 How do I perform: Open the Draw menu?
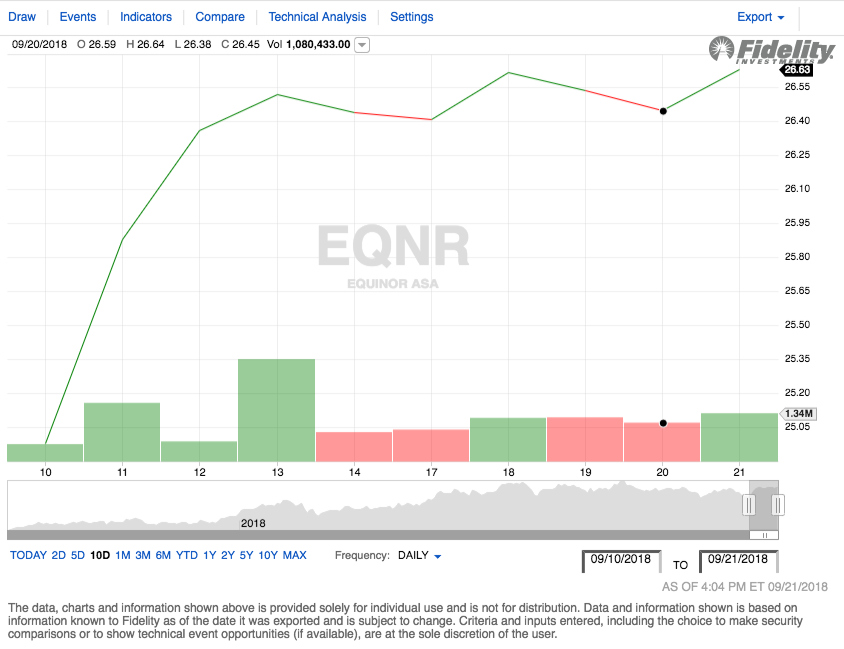(x=22, y=17)
